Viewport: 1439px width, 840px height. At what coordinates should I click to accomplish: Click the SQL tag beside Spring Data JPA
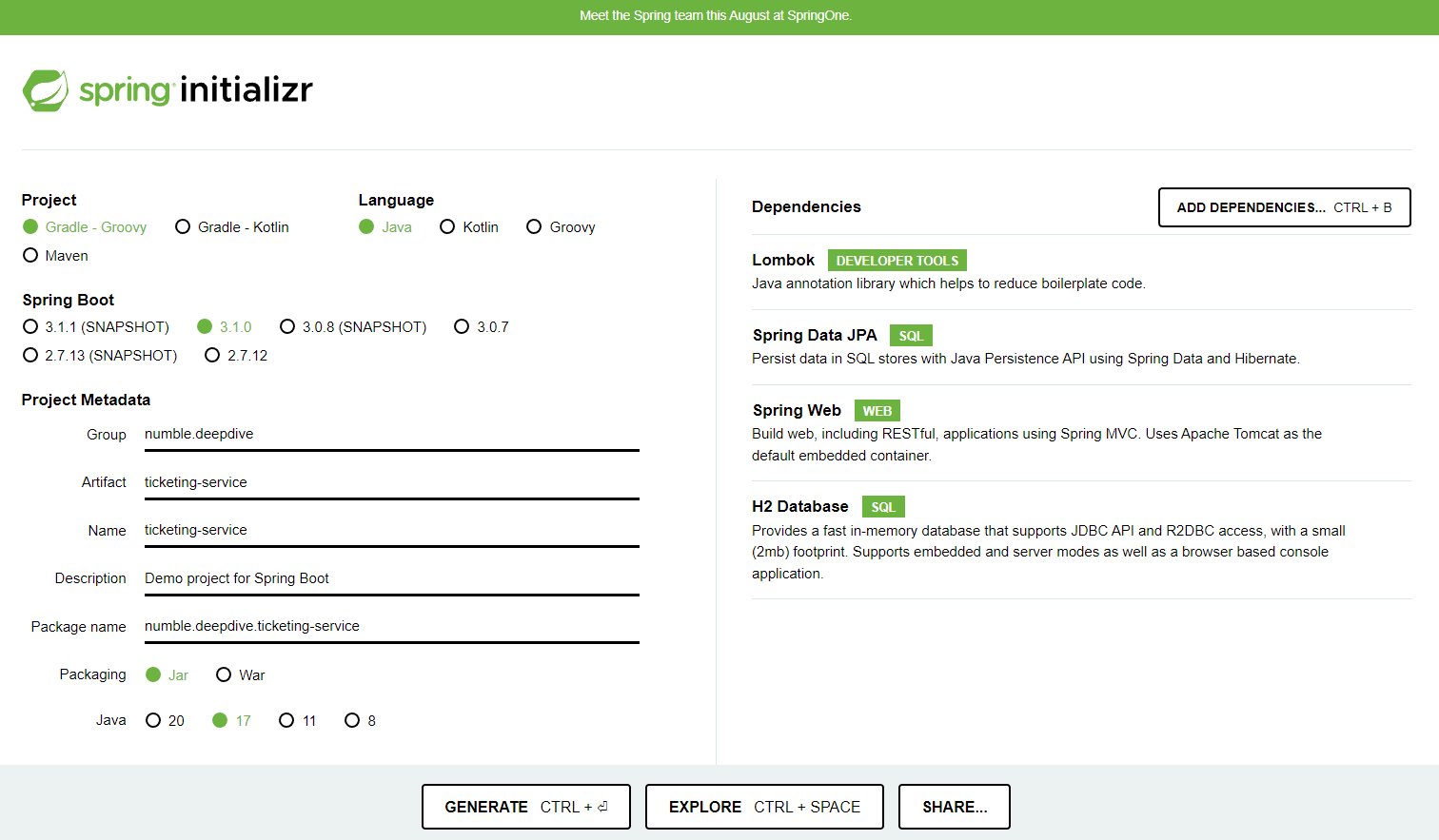click(911, 336)
